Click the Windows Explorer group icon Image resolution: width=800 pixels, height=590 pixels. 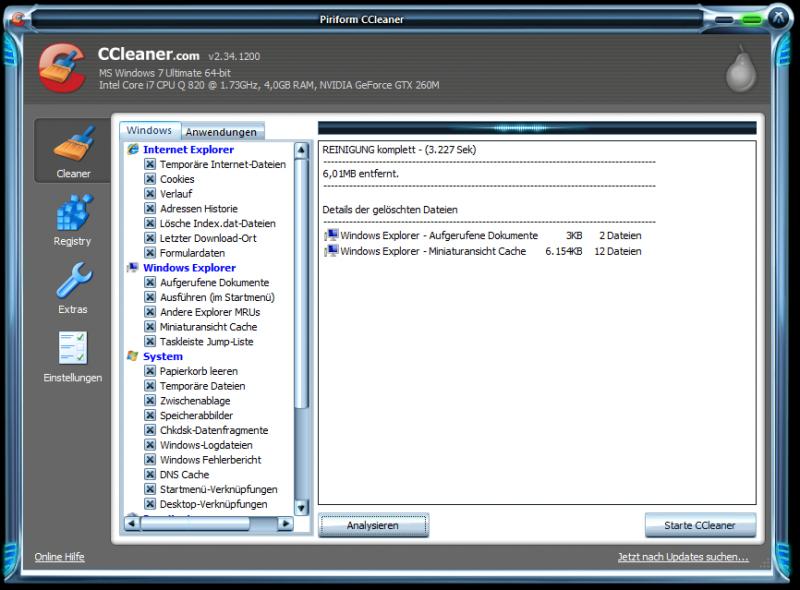coord(133,267)
